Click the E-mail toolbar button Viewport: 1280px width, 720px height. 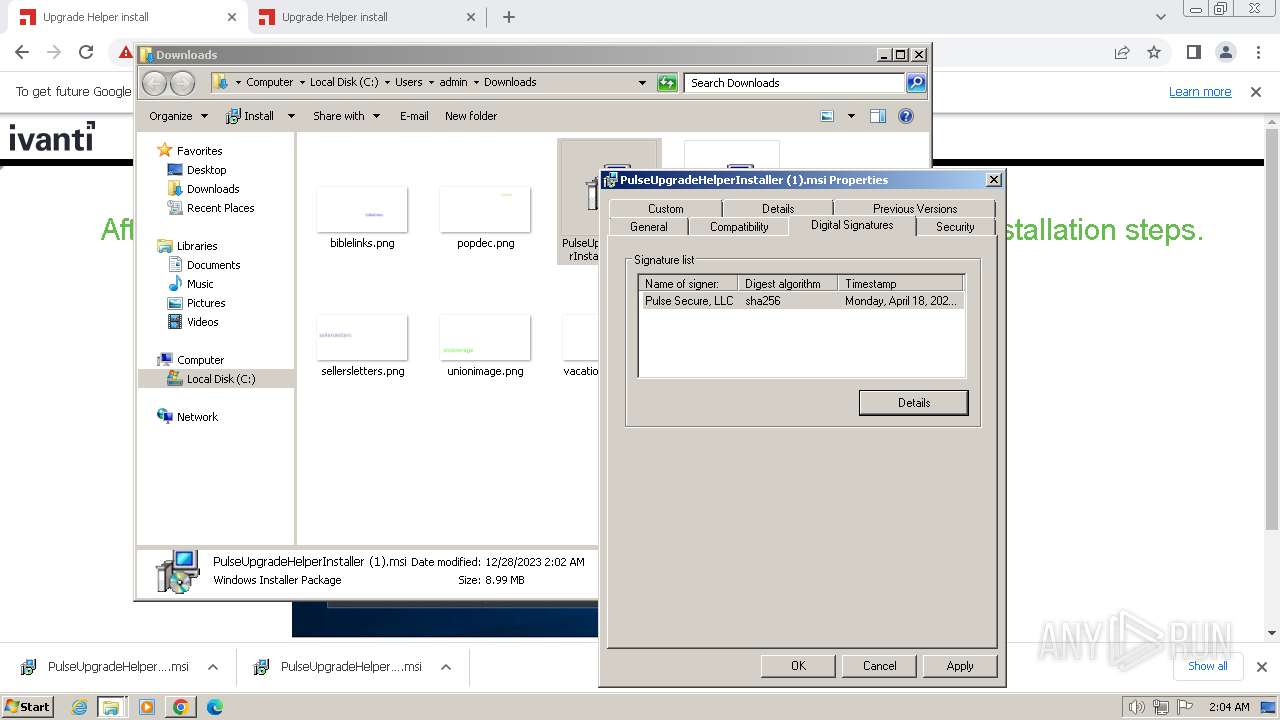(x=414, y=116)
